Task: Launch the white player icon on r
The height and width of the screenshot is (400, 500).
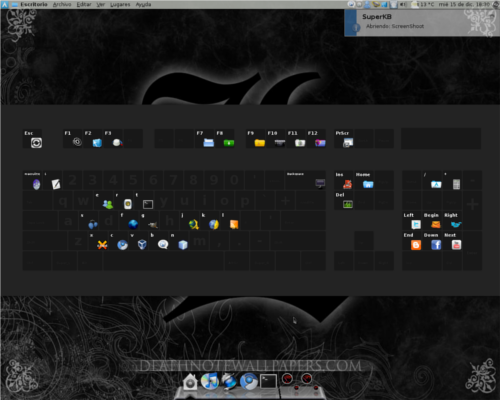Action: pos(128,204)
